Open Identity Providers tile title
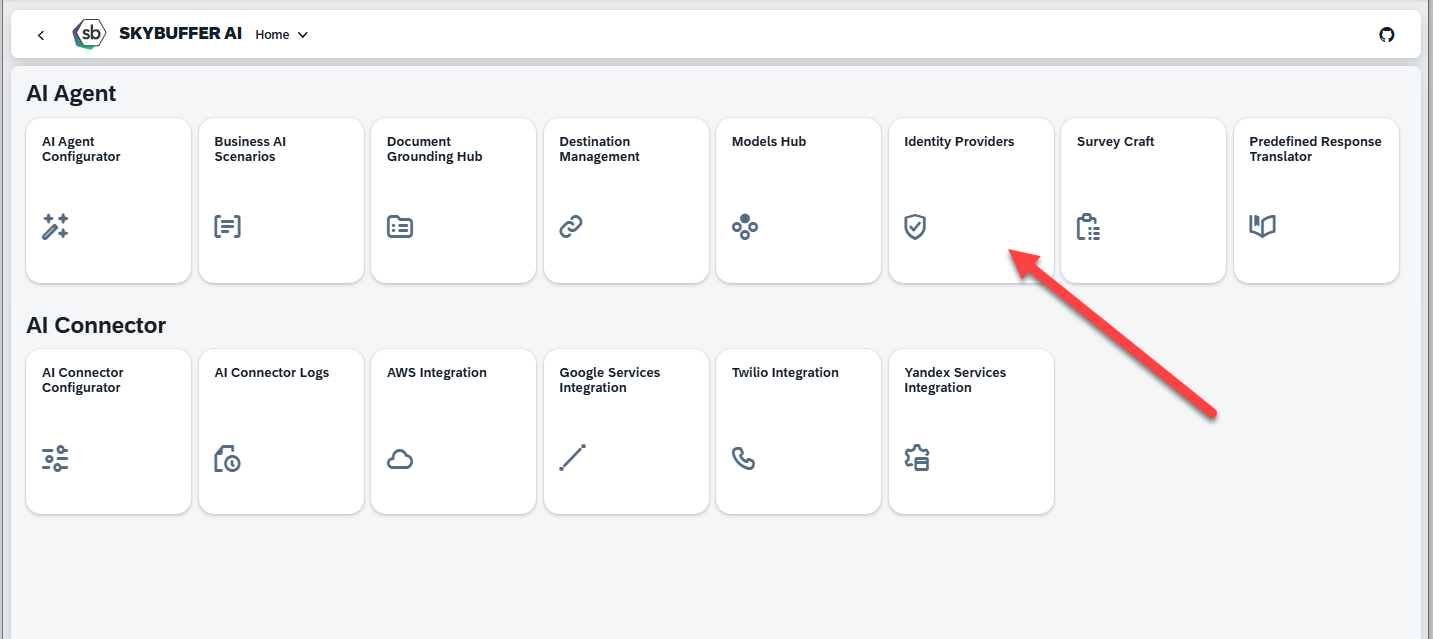Viewport: 1433px width, 639px height. pos(959,142)
